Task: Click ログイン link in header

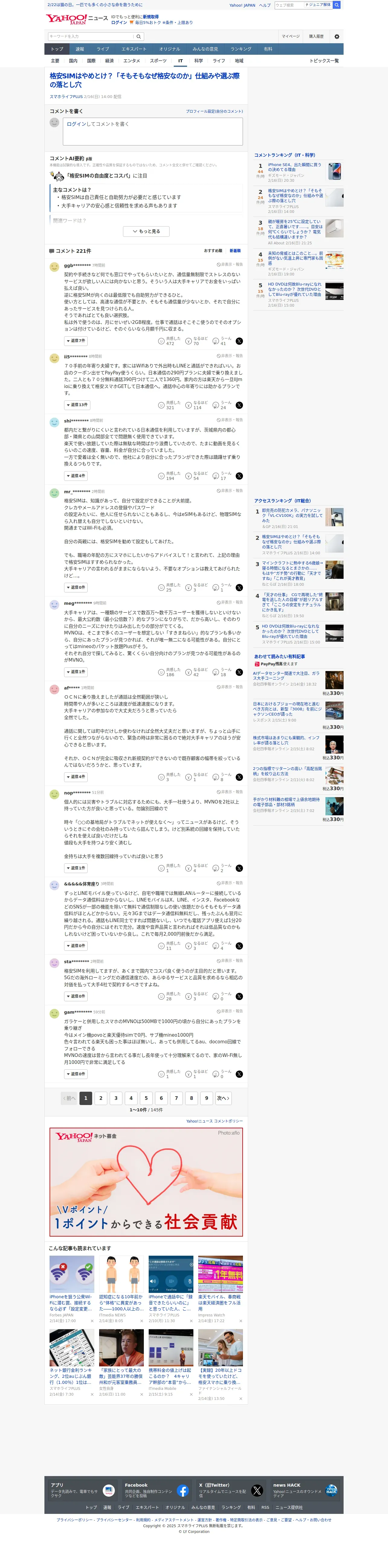Action: click(x=119, y=22)
